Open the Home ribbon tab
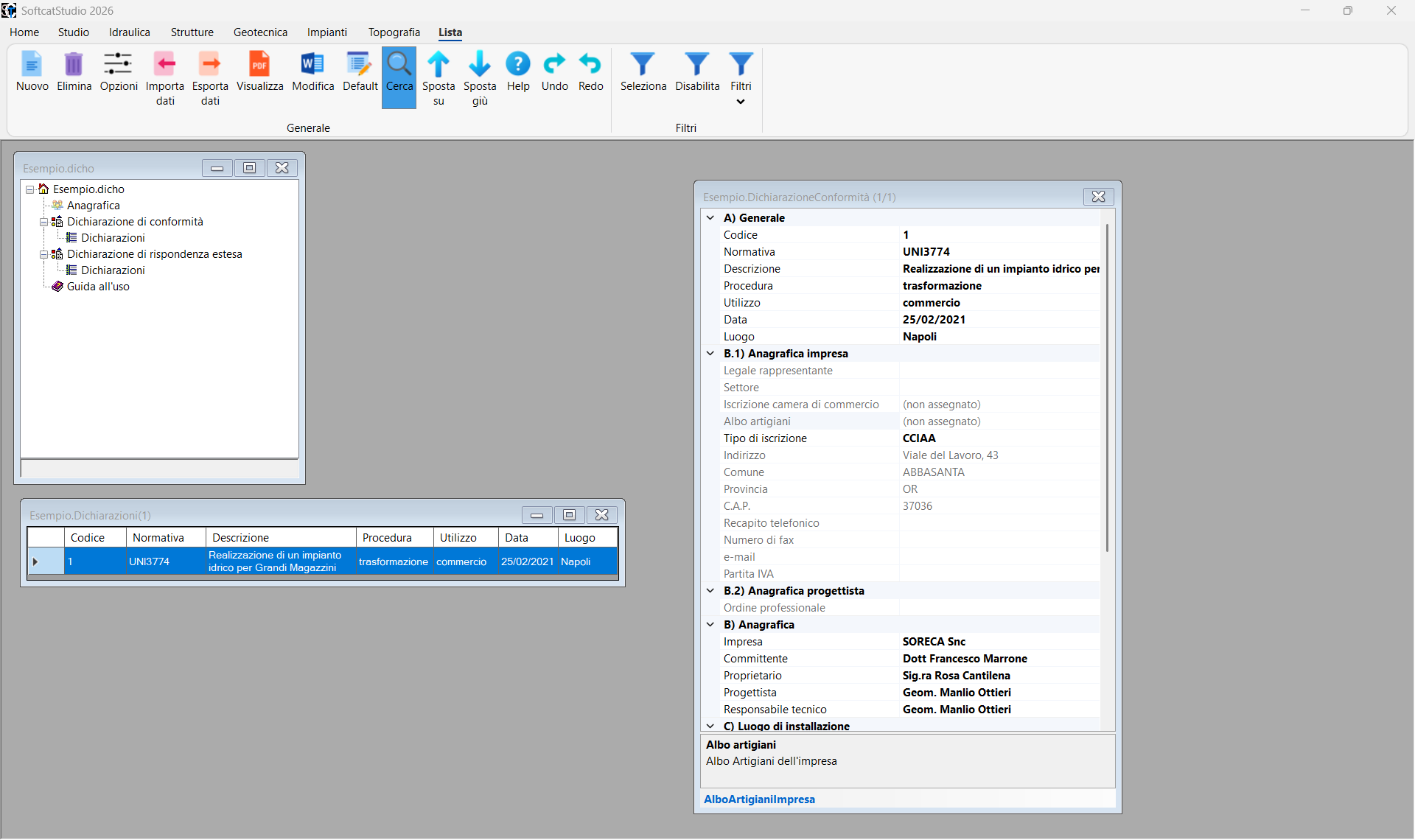1415x840 pixels. pos(24,32)
